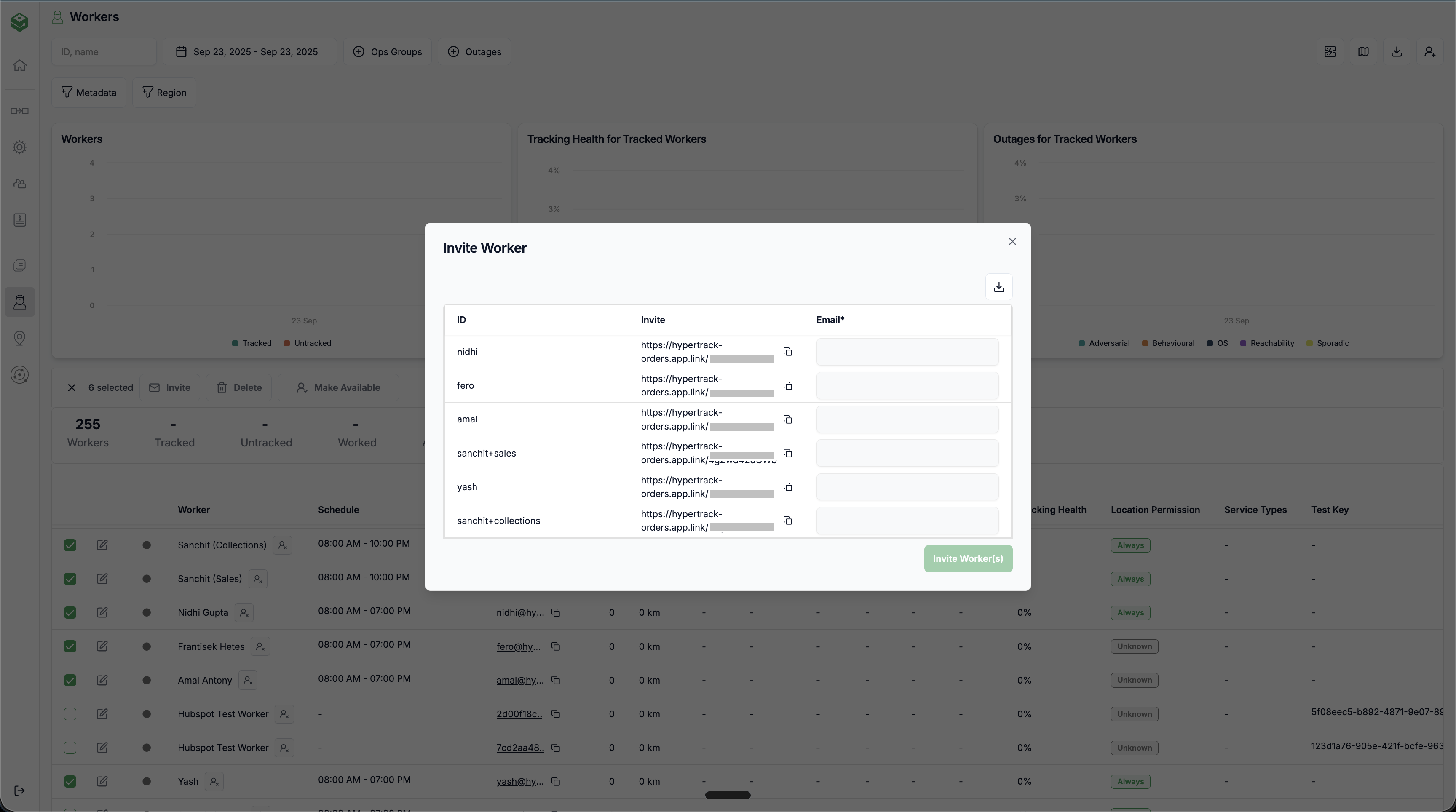The height and width of the screenshot is (812, 1456).
Task: Open Ops Groups filter dropdown
Action: pos(387,52)
